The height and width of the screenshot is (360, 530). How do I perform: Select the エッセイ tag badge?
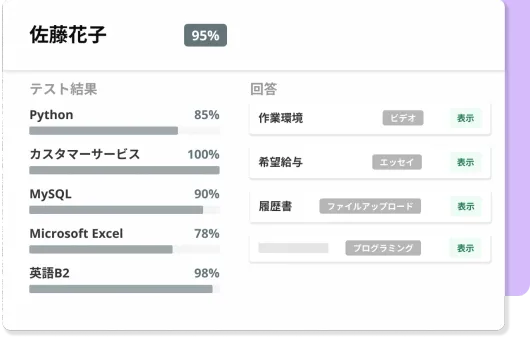(x=397, y=162)
